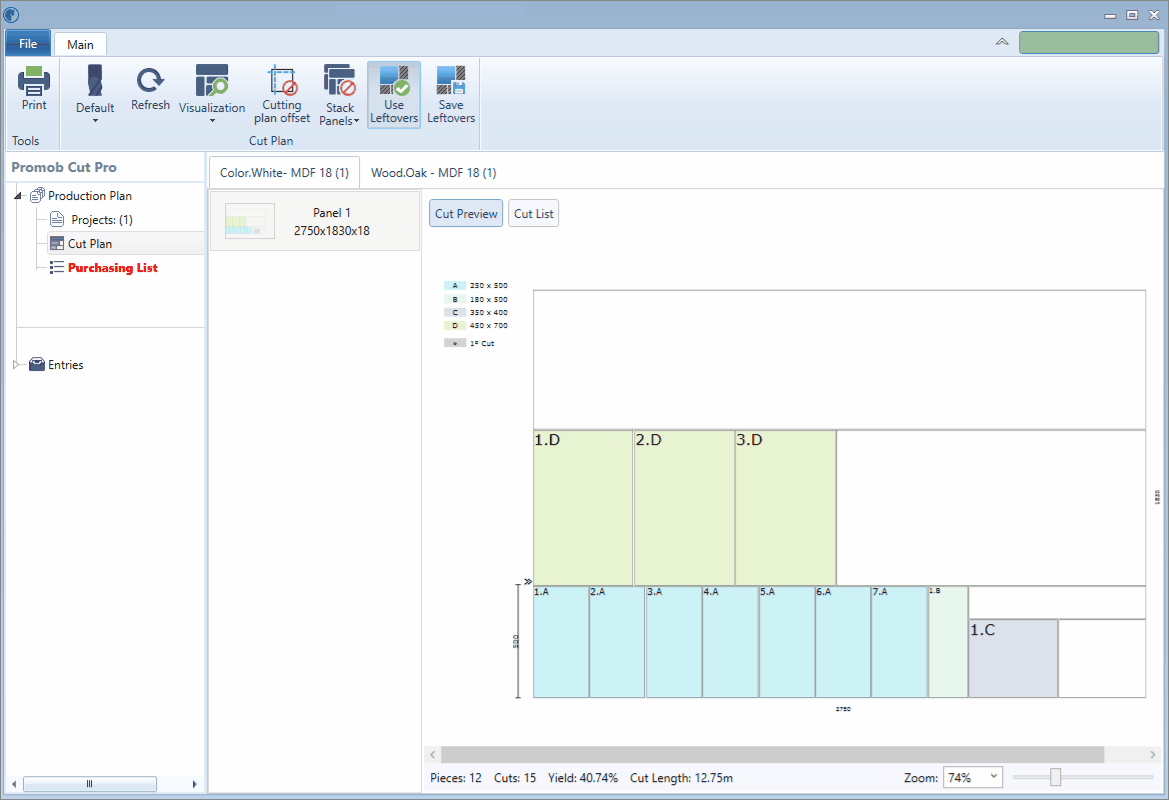This screenshot has height=800, width=1169.
Task: Expand the Entries tree node
Action: (16, 365)
